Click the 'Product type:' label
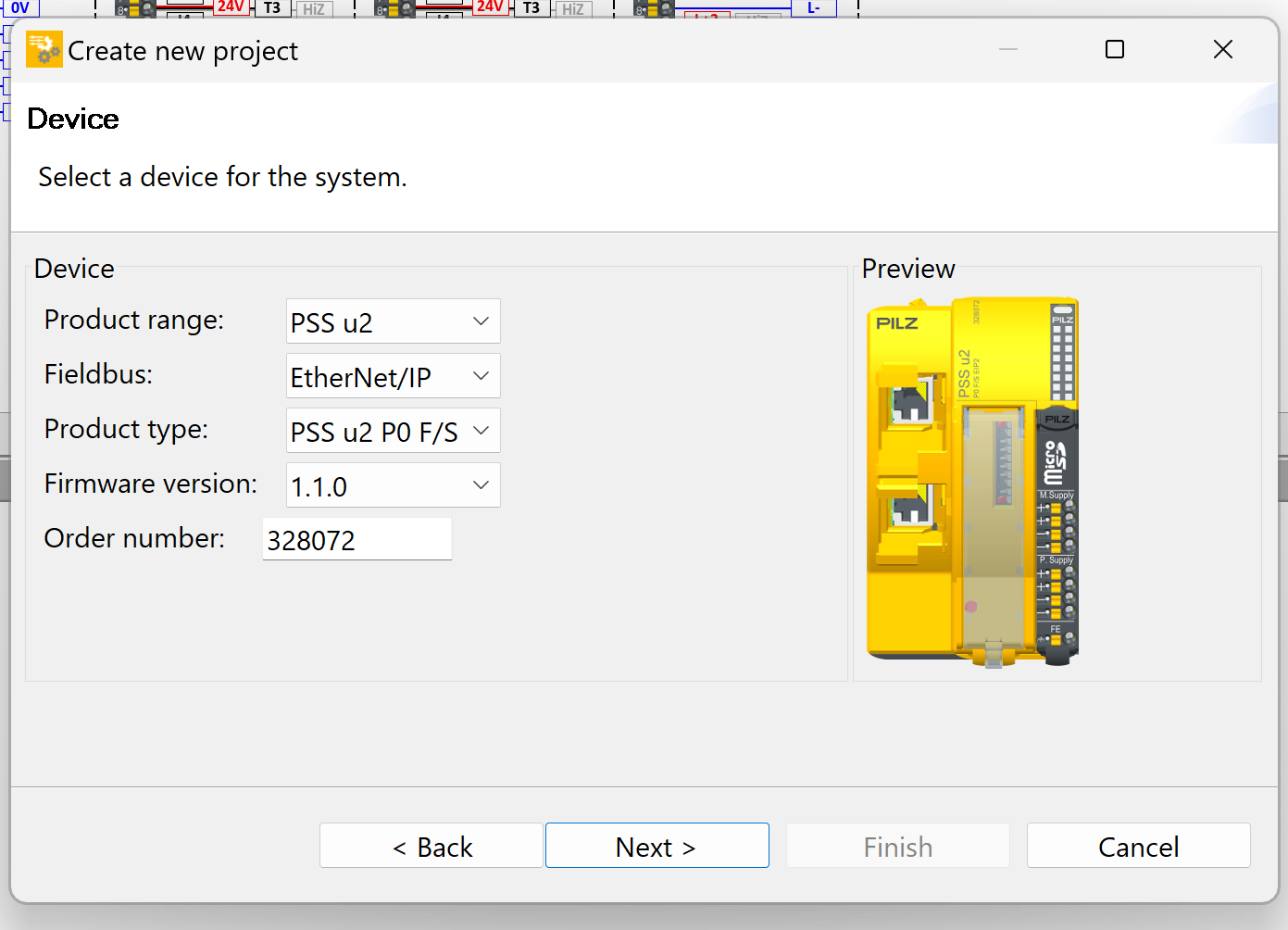Image resolution: width=1288 pixels, height=930 pixels. coord(126,429)
